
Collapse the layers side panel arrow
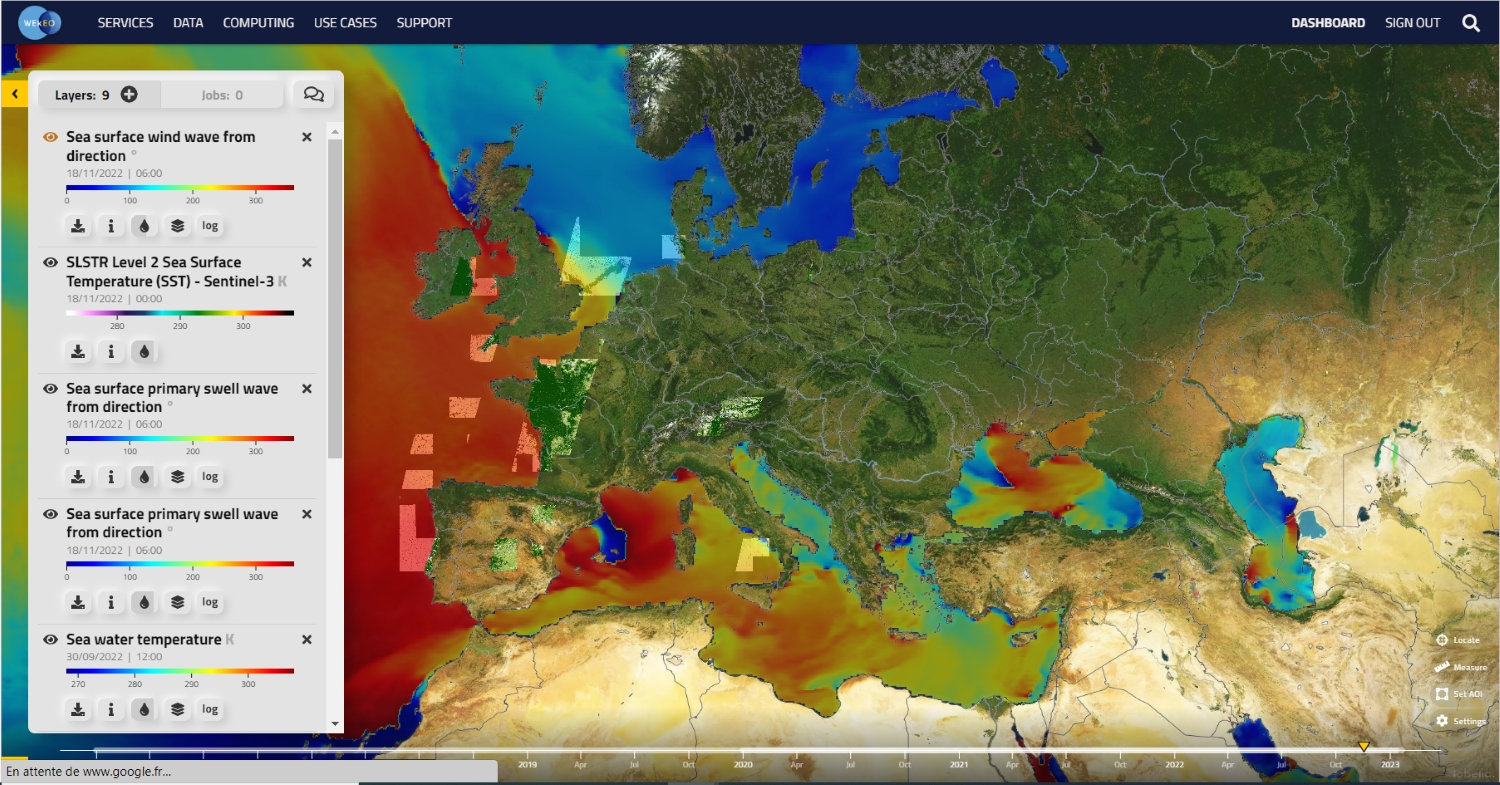[x=14, y=94]
